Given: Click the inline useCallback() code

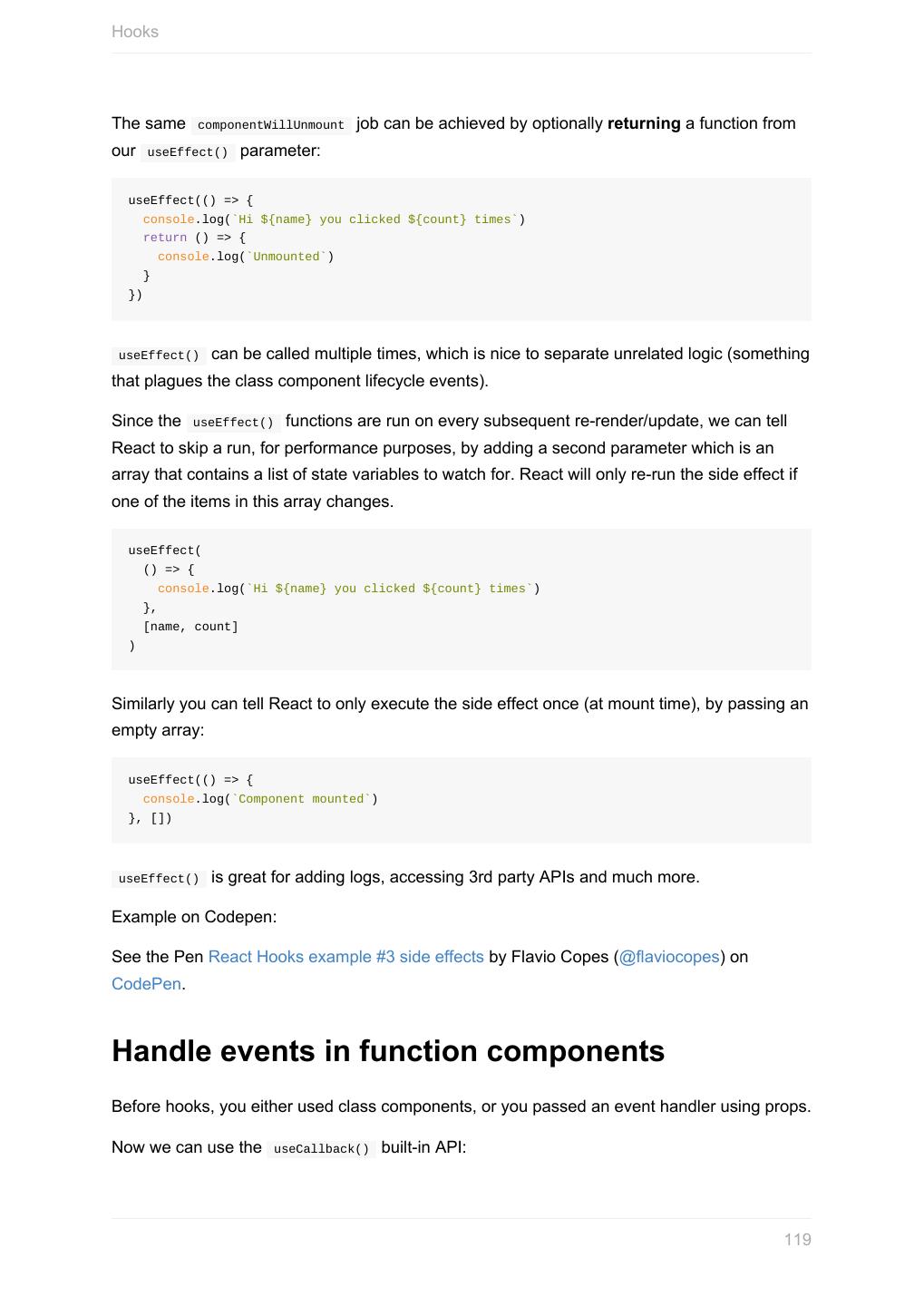Looking at the screenshot, I should click(321, 1149).
